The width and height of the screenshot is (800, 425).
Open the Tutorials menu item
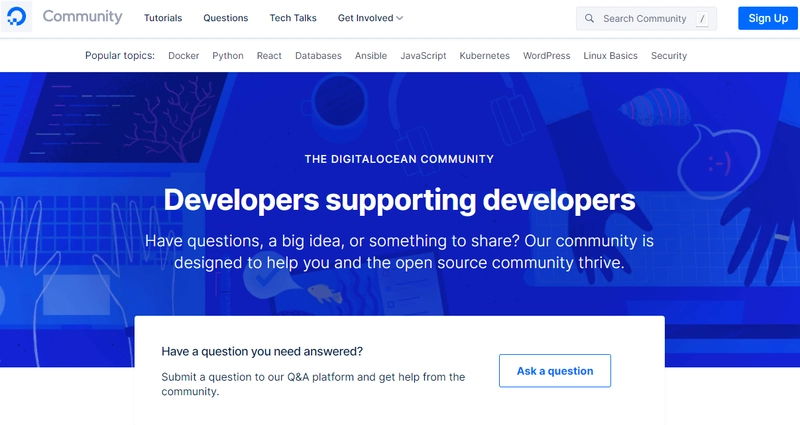[x=163, y=18]
